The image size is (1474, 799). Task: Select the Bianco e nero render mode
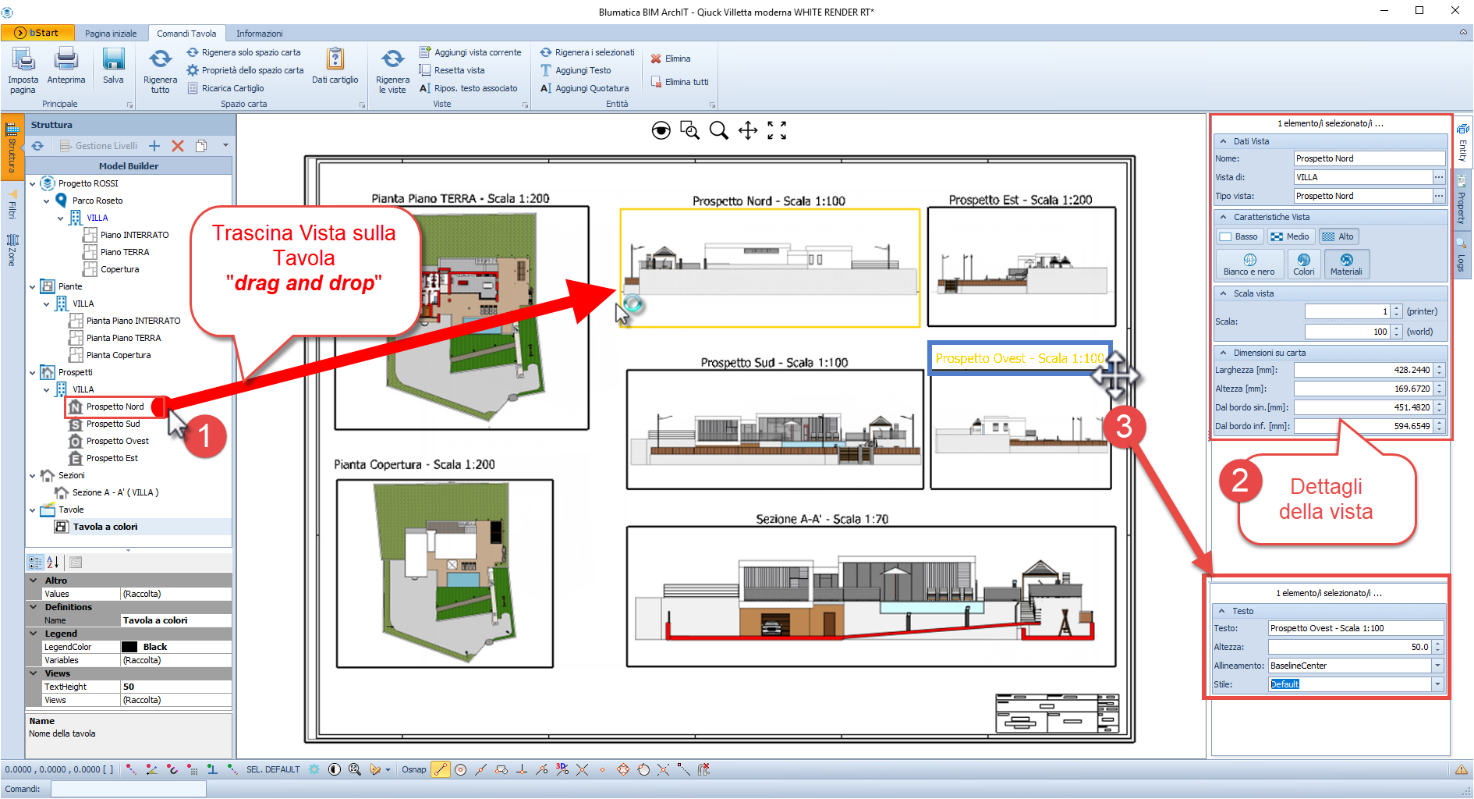1248,264
